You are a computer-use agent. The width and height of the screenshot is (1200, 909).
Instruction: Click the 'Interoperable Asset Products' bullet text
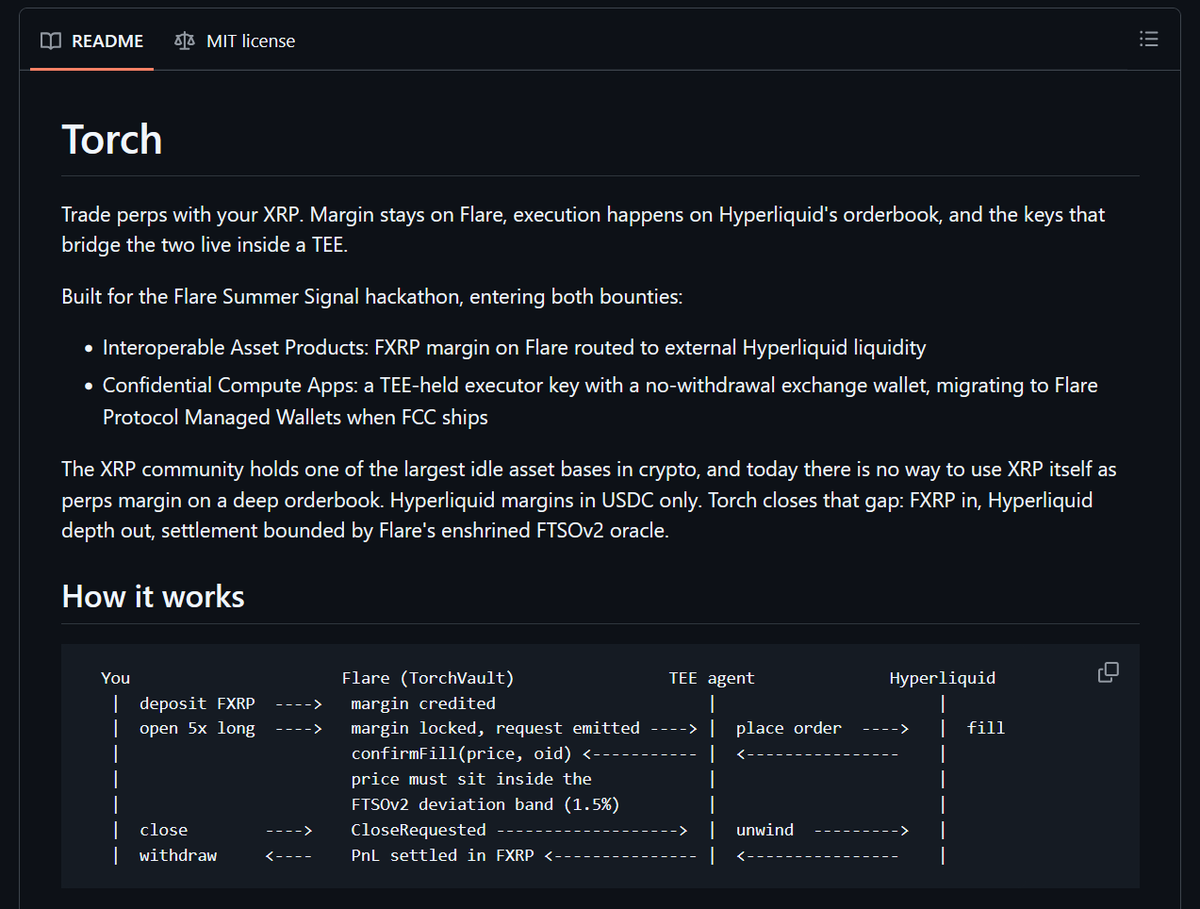coord(514,348)
